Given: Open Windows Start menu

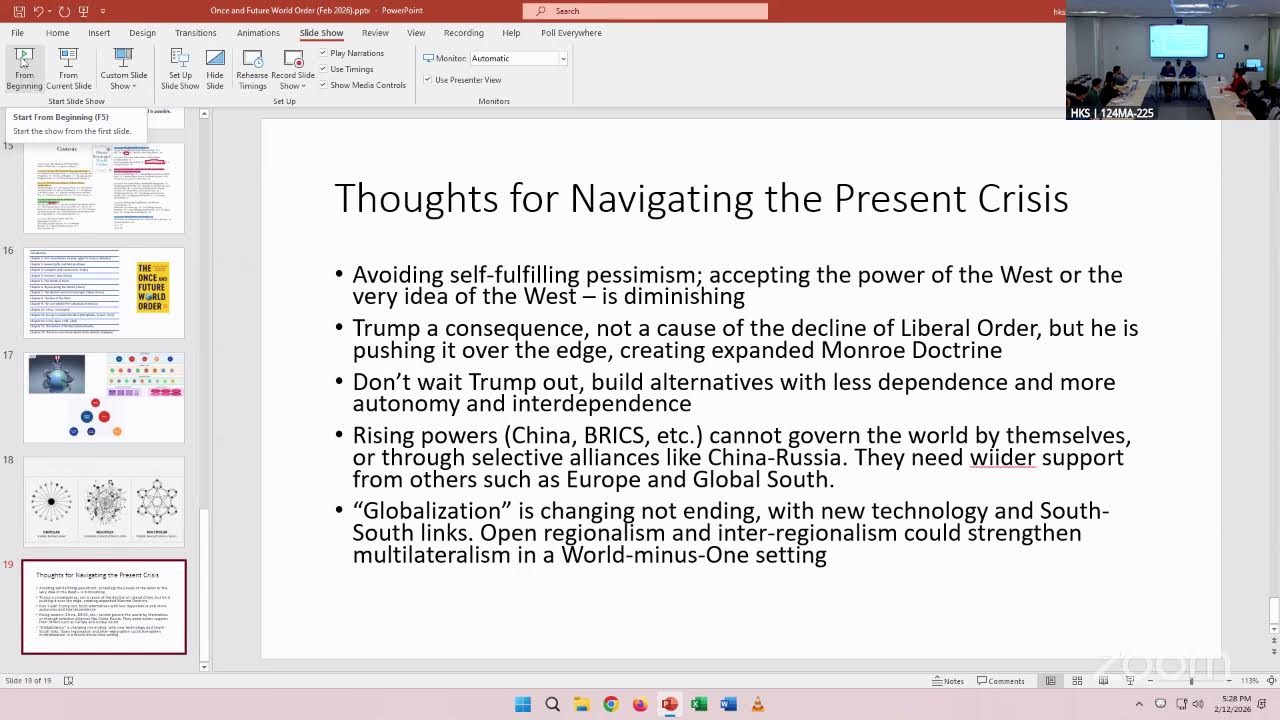Looking at the screenshot, I should pos(523,704).
